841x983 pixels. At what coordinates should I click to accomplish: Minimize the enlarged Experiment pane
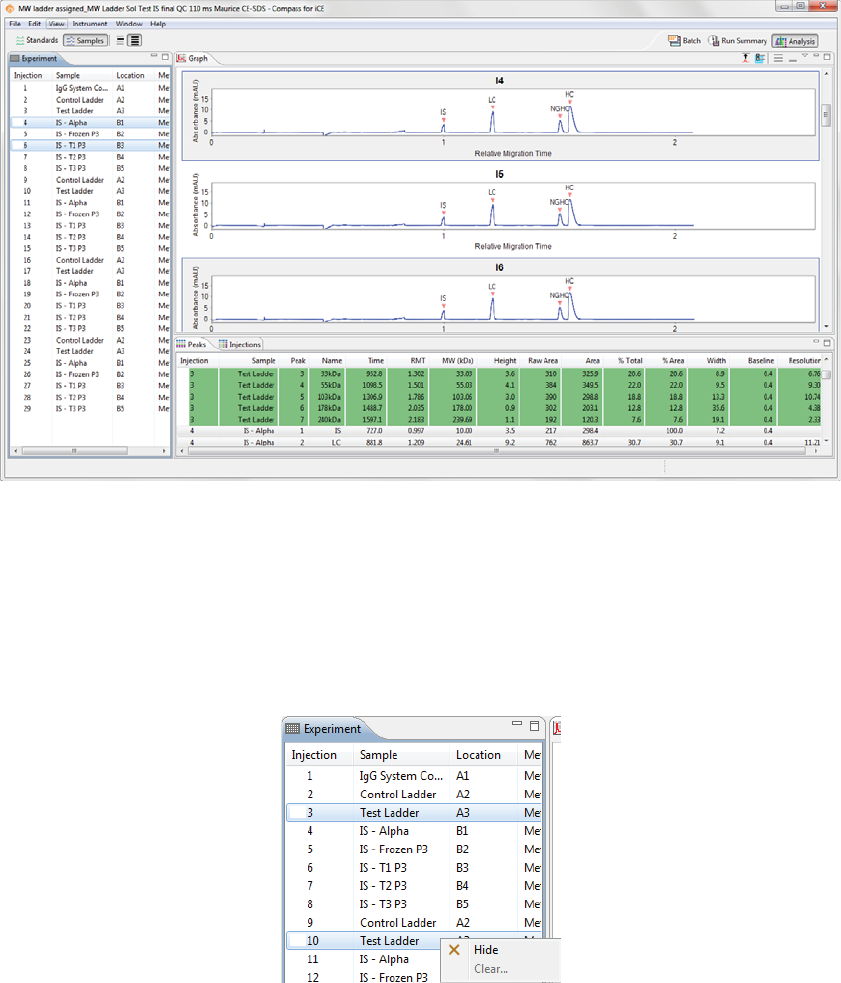[x=517, y=723]
